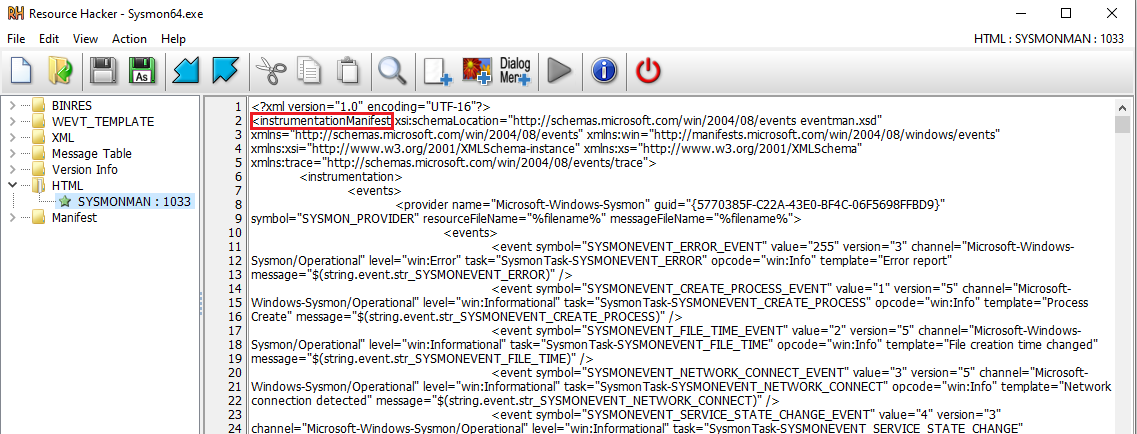Viewport: 1137px width, 434px height.
Task: Open the Action menu
Action: coord(129,39)
